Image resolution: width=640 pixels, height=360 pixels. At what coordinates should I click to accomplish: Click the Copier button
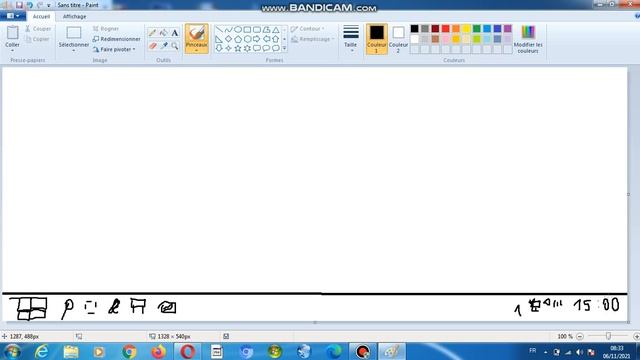point(37,39)
